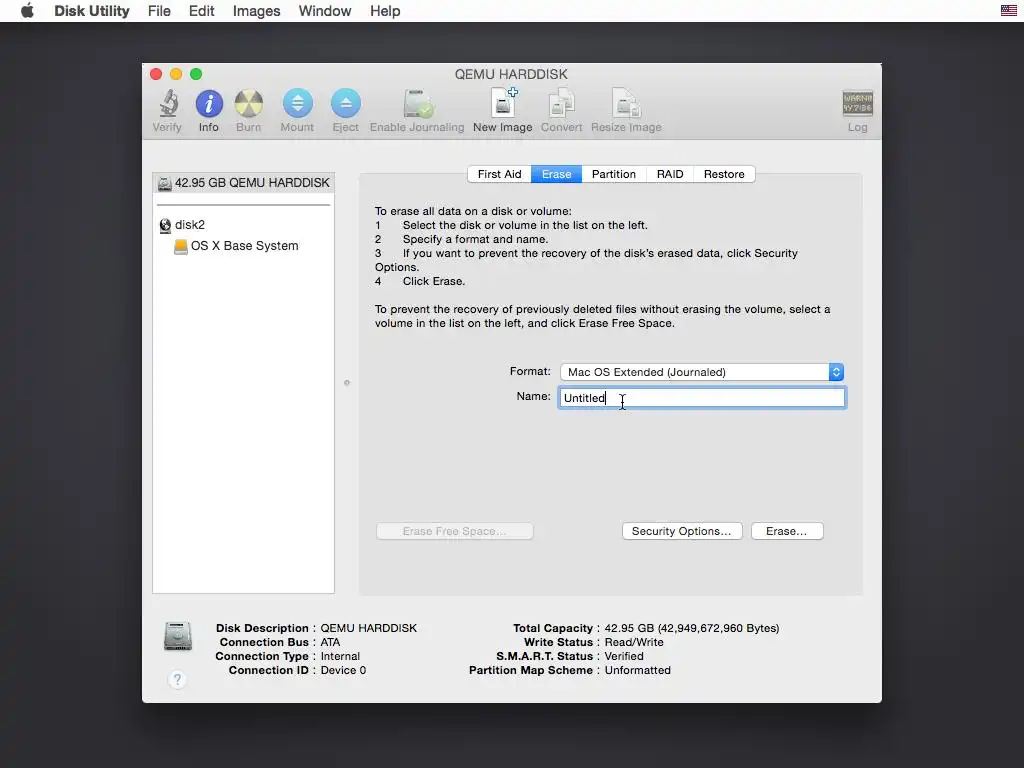Image resolution: width=1024 pixels, height=768 pixels.
Task: Switch to the Restore tab
Action: [x=724, y=174]
